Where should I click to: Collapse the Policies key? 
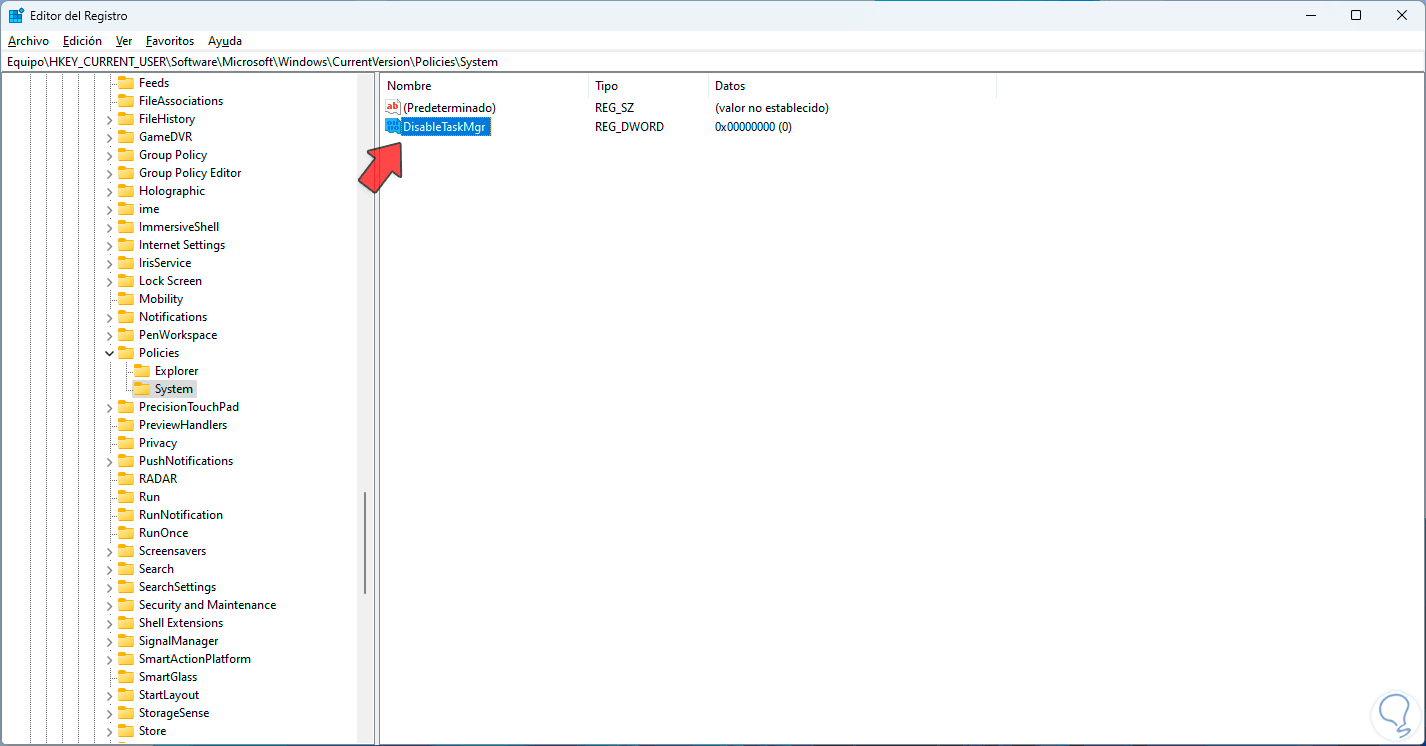pyautogui.click(x=109, y=353)
